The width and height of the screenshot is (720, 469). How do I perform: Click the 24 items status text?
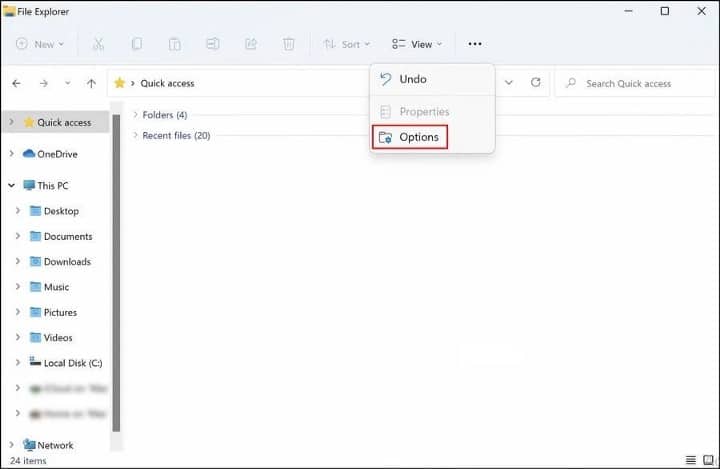[28, 460]
